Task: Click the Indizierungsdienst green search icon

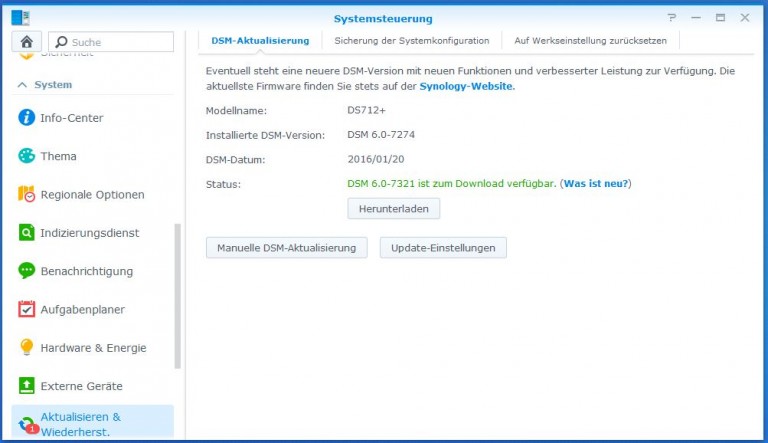Action: 26,232
